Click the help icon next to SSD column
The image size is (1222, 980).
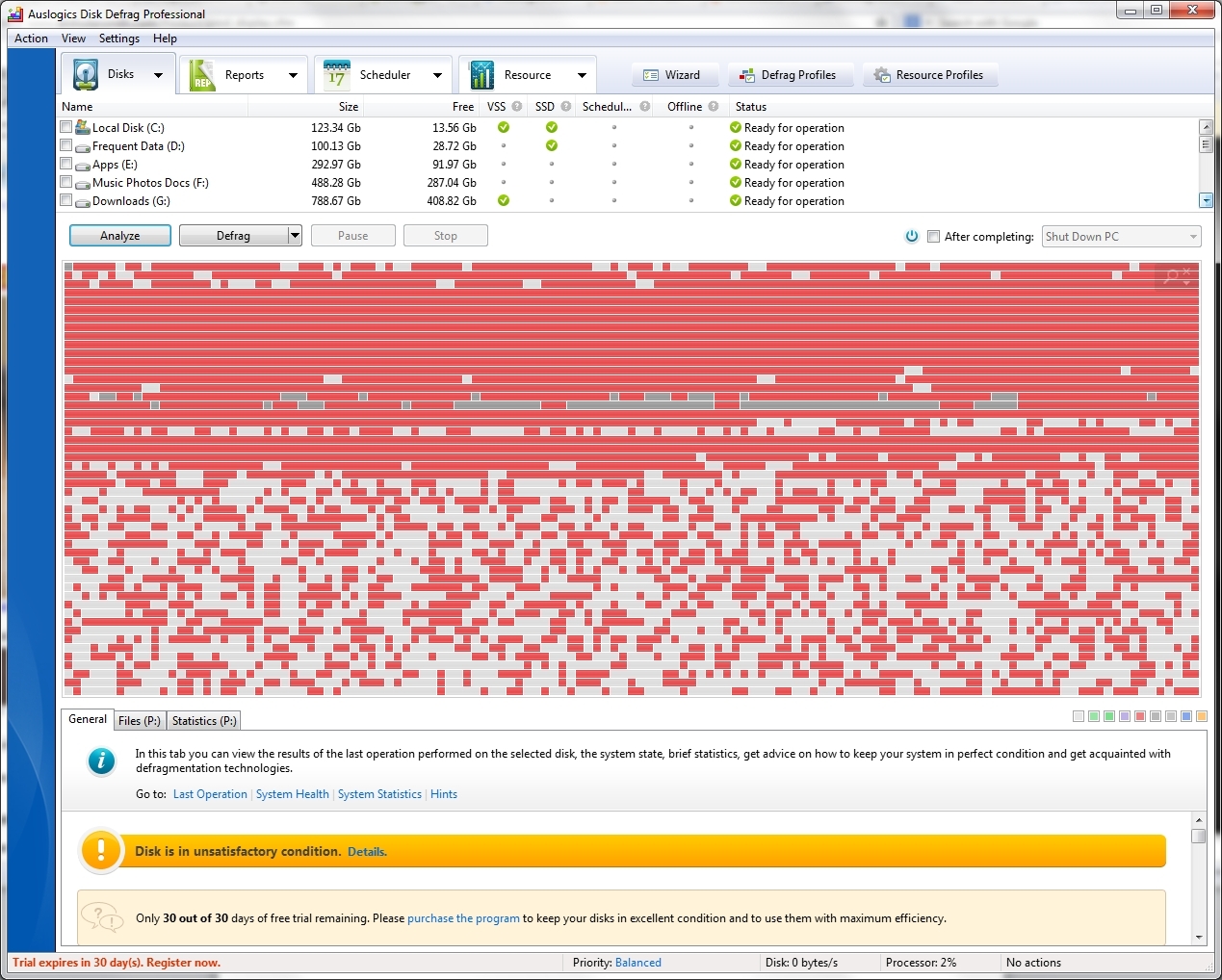[566, 107]
